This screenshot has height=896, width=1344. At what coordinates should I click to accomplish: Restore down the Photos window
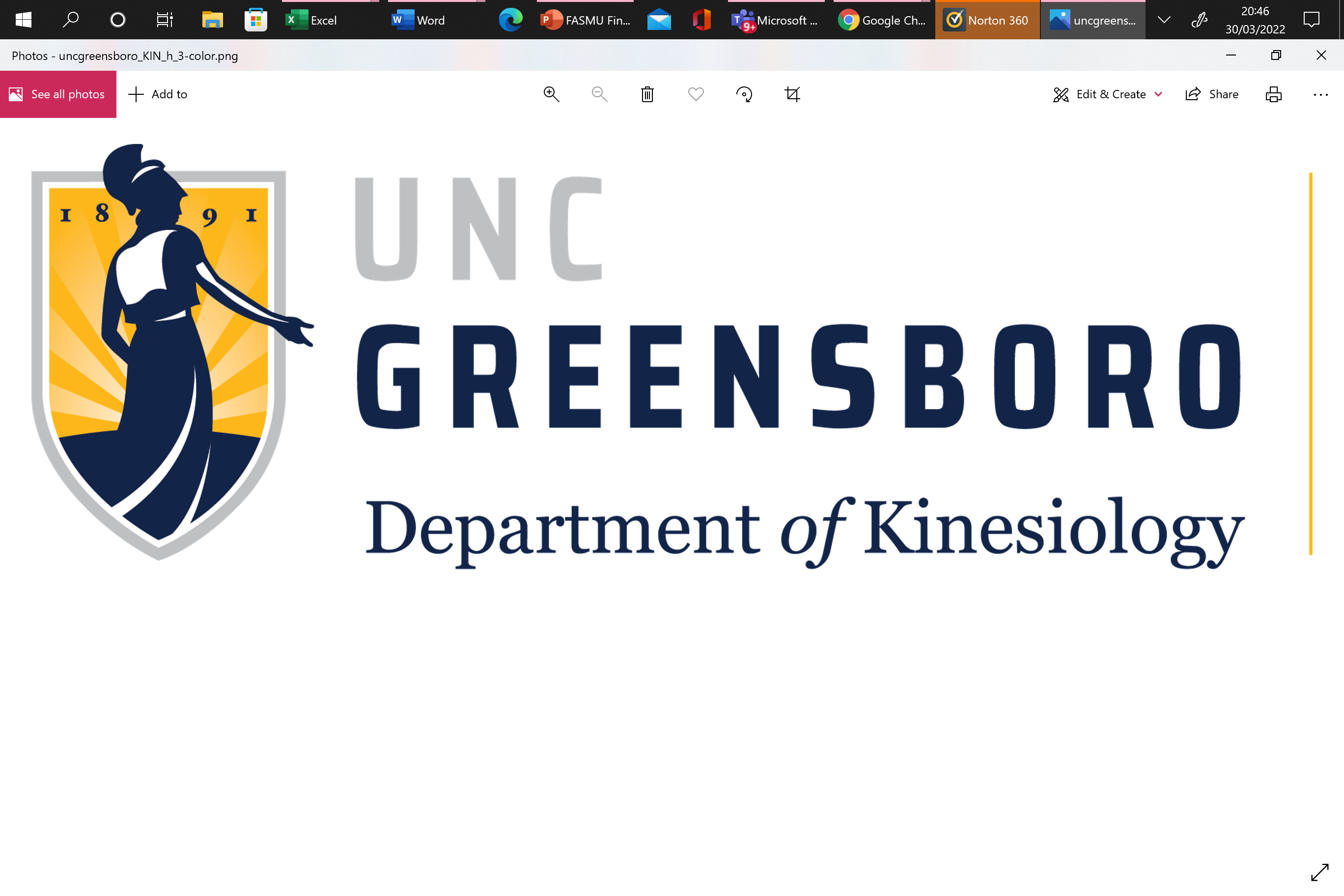(1276, 56)
